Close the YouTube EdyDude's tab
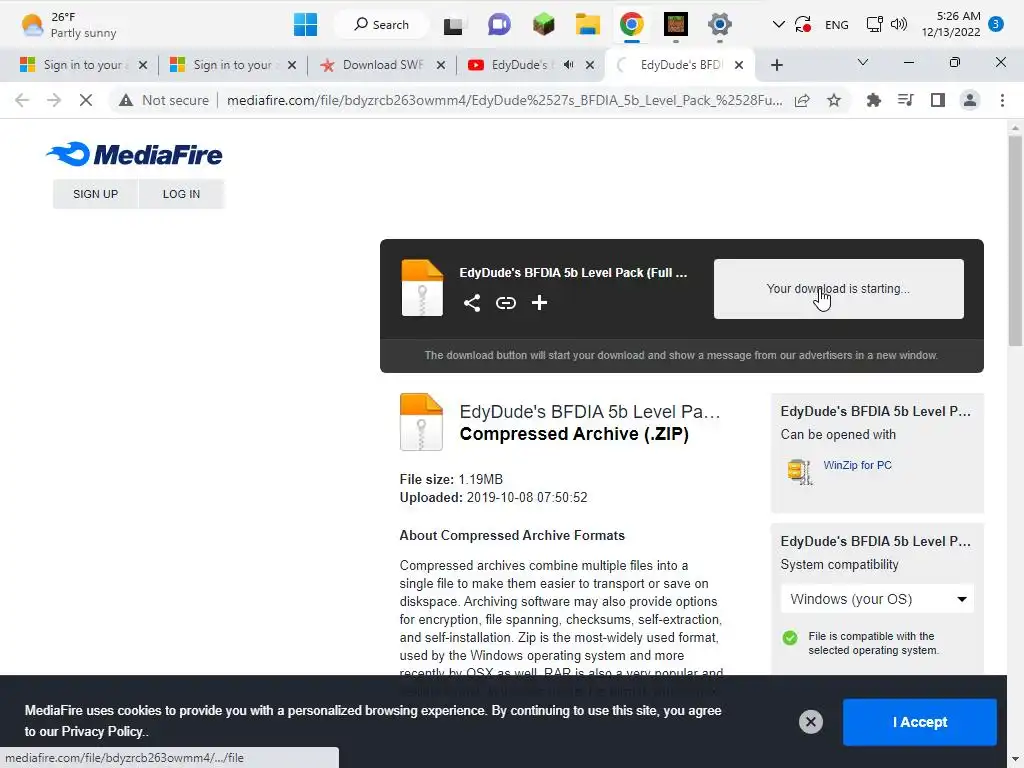The image size is (1024, 768). pyautogui.click(x=590, y=65)
